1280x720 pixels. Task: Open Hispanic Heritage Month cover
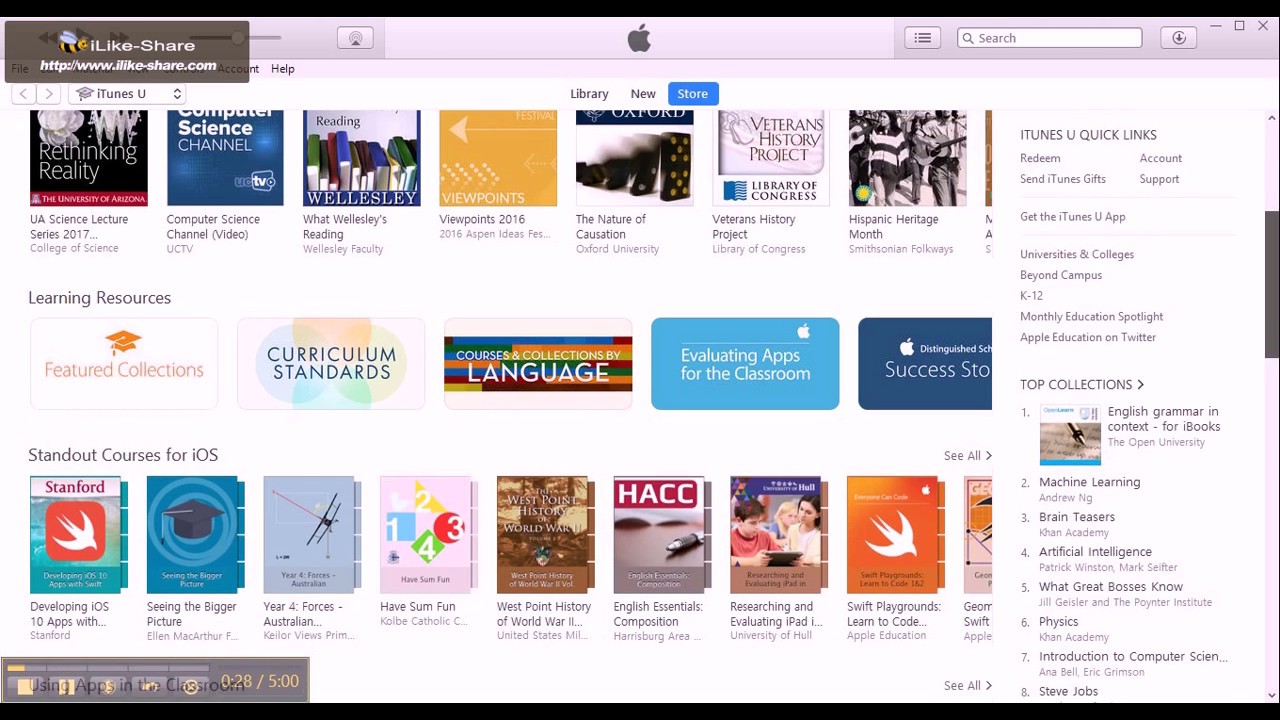click(908, 158)
